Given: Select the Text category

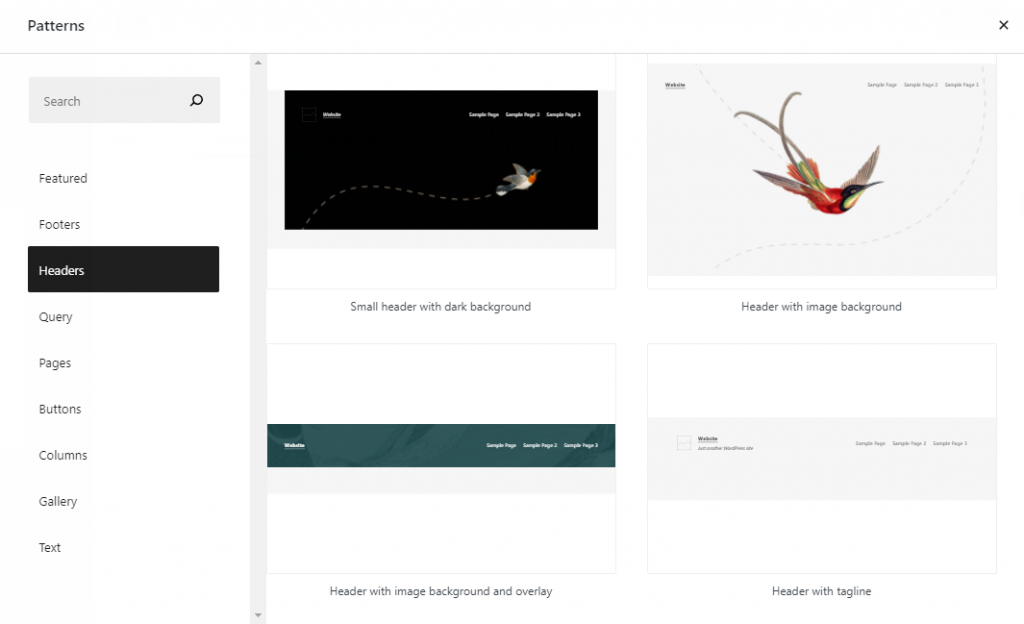Looking at the screenshot, I should coord(50,547).
